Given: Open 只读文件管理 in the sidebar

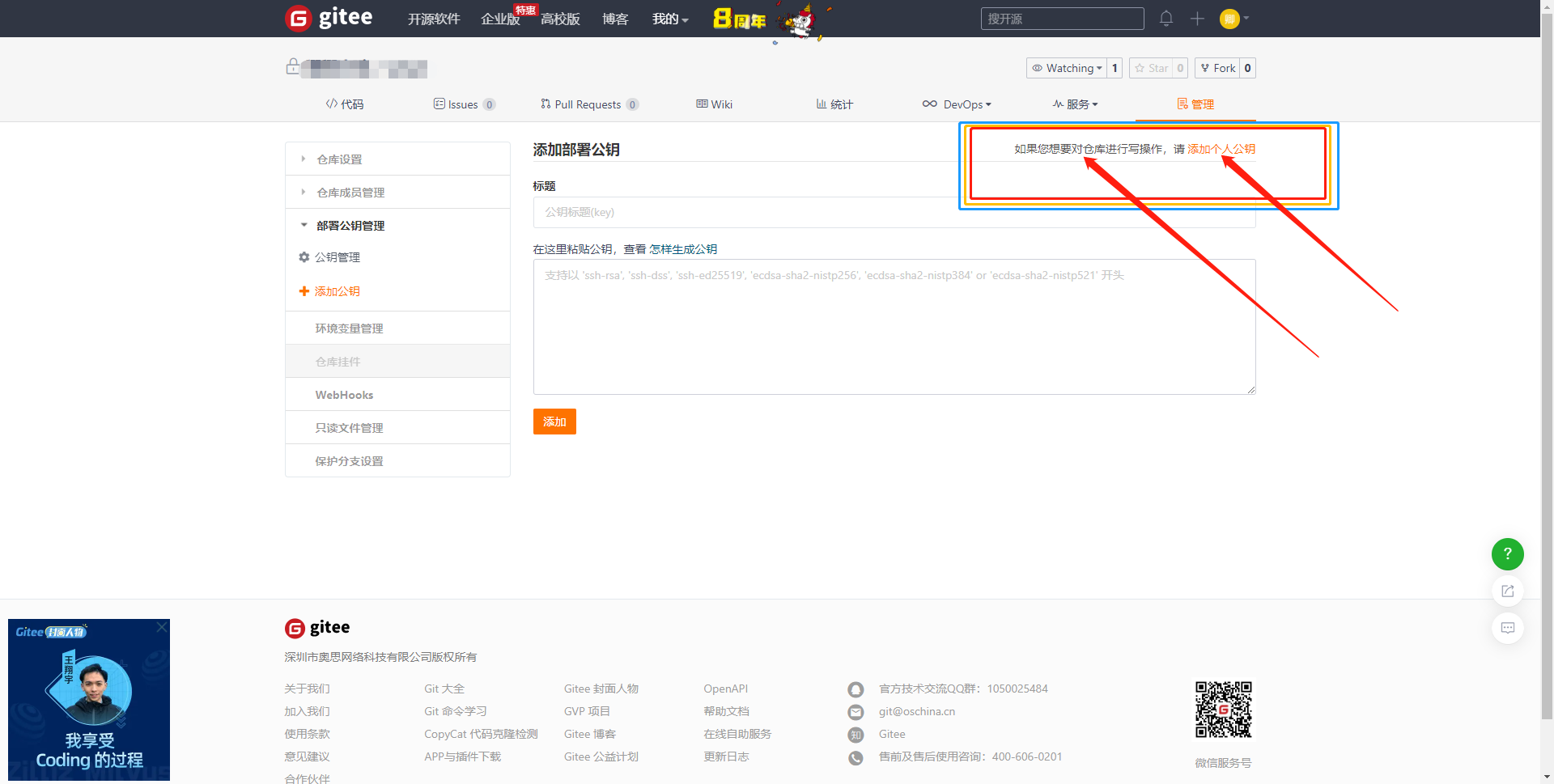Looking at the screenshot, I should [397, 428].
